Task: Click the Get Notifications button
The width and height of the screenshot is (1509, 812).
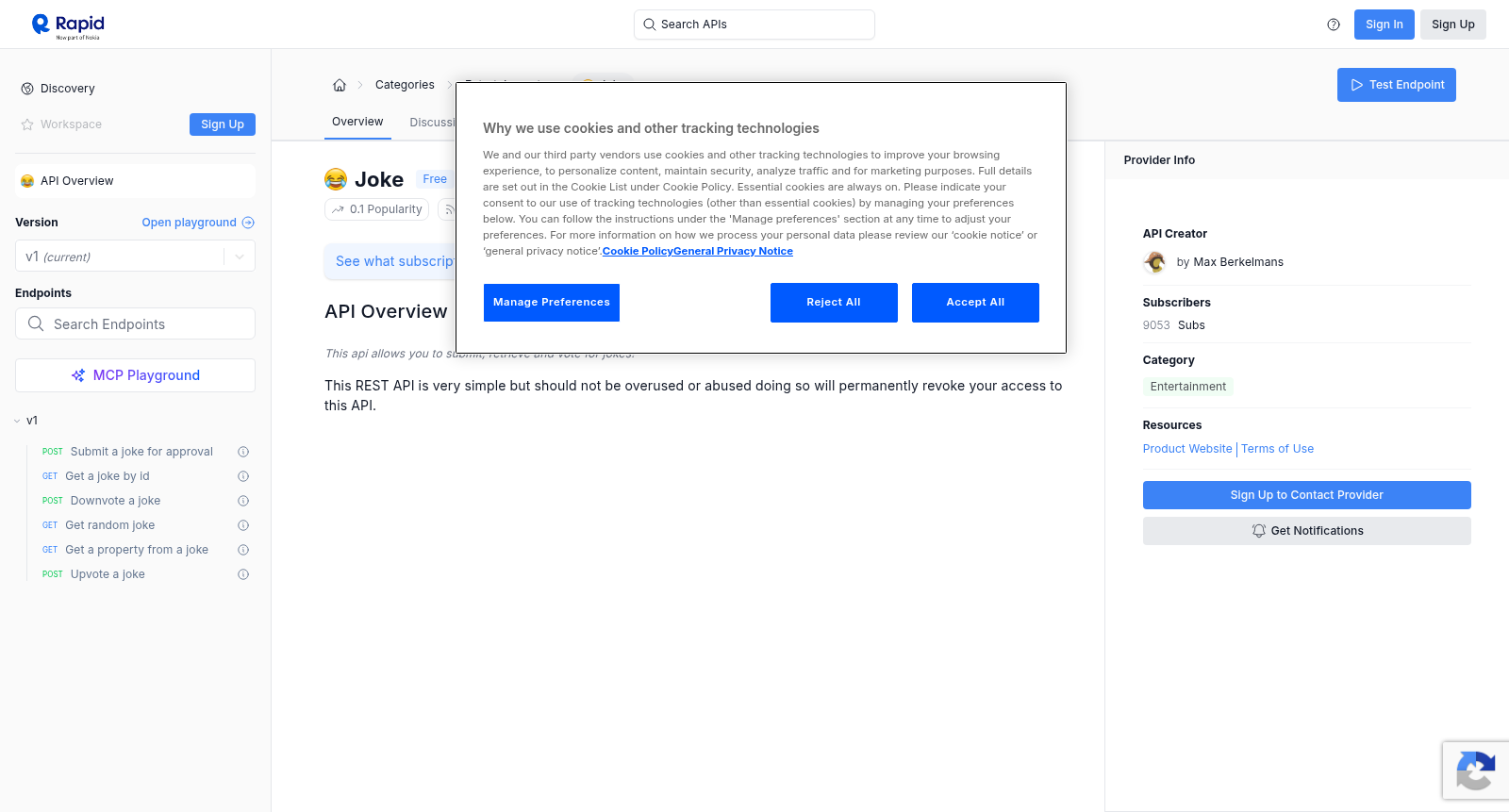Action: point(1307,531)
